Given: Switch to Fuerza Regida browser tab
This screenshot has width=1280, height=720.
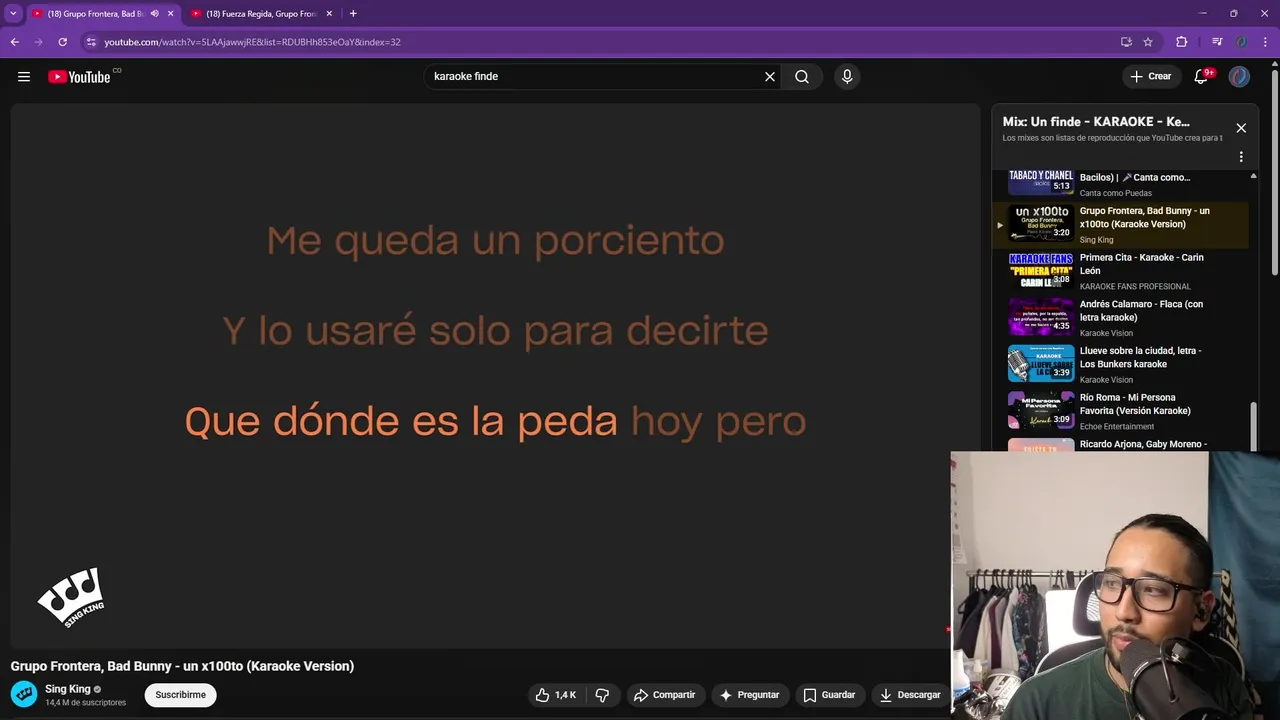Looking at the screenshot, I should (260, 14).
